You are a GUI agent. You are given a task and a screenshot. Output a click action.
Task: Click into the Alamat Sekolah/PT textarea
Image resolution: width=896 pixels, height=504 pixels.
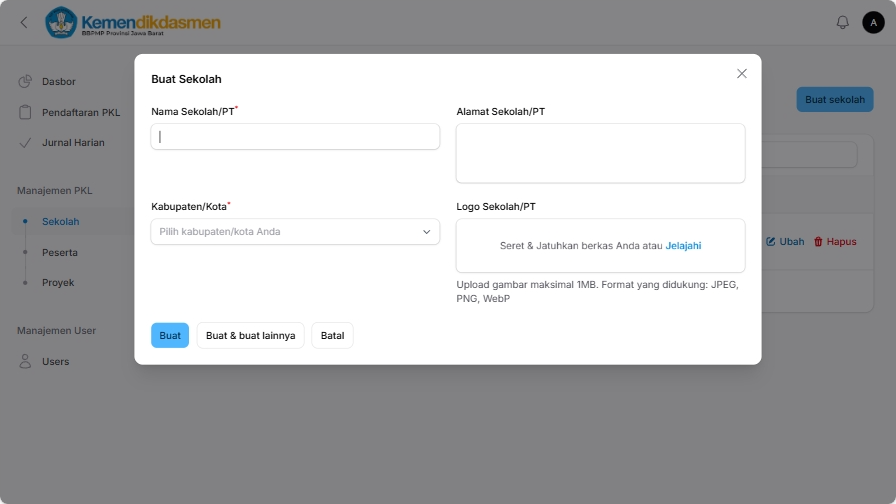600,153
